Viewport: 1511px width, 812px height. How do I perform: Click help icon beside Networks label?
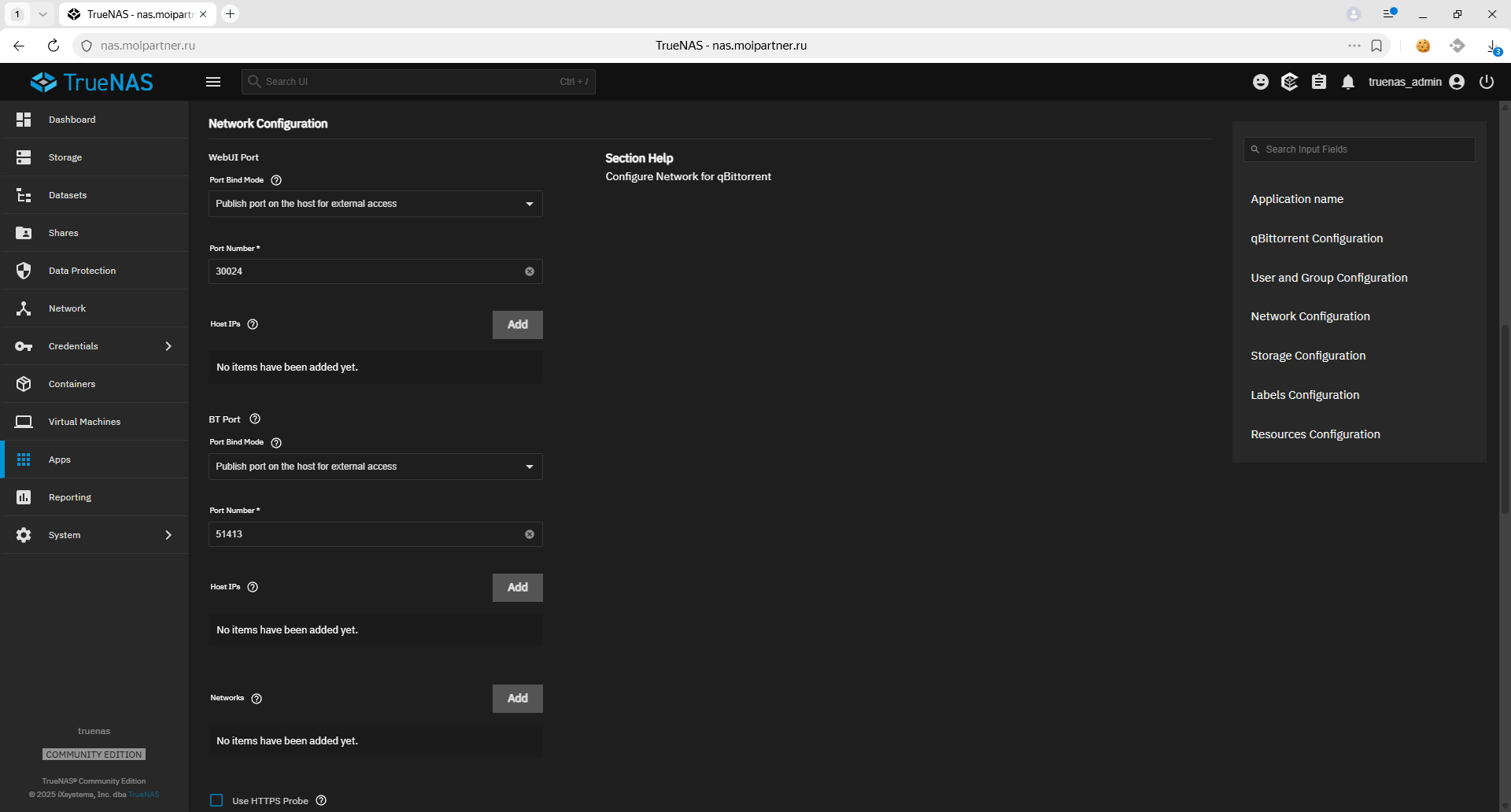(x=257, y=699)
